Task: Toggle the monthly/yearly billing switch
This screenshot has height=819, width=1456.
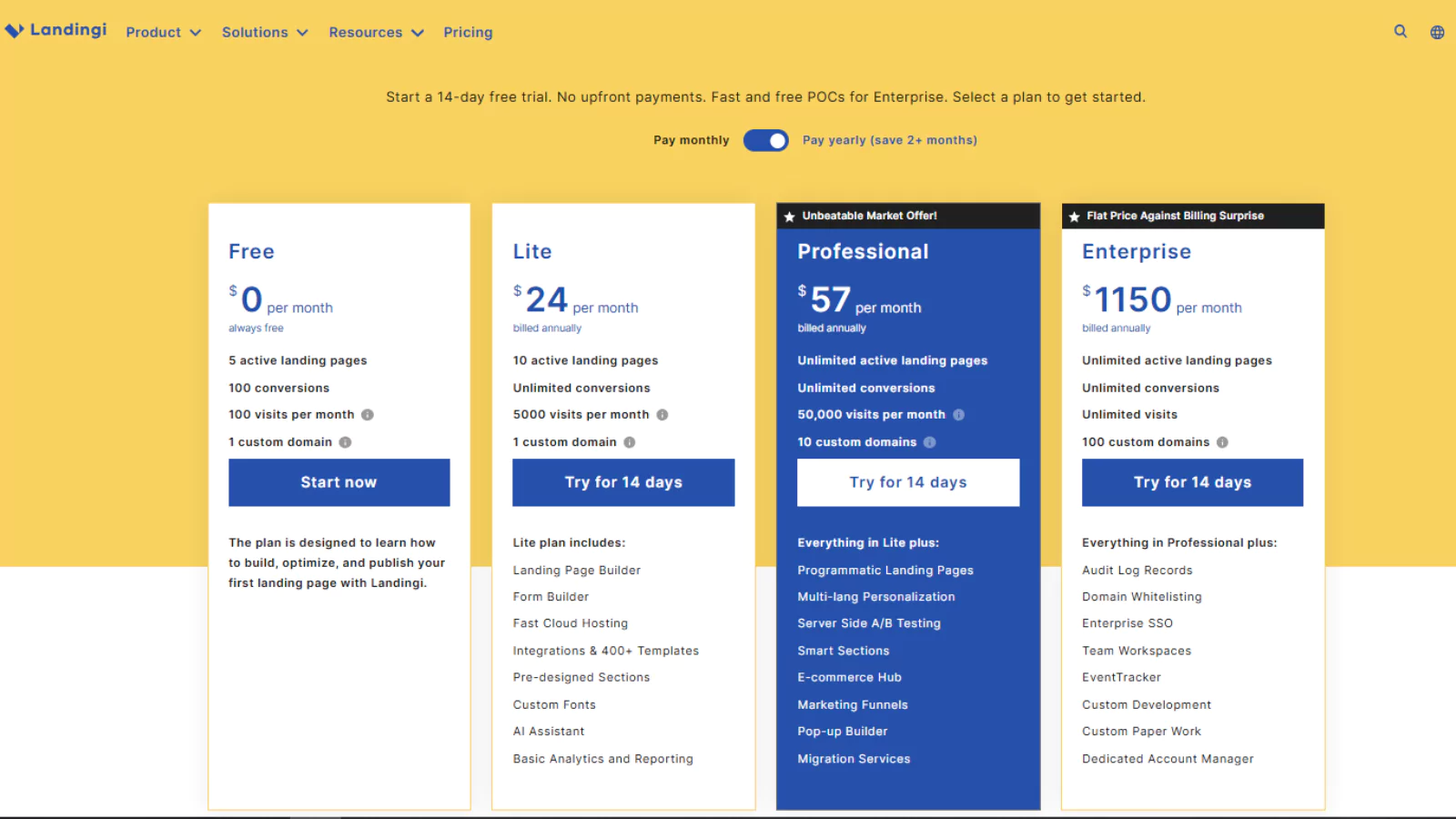Action: point(766,140)
